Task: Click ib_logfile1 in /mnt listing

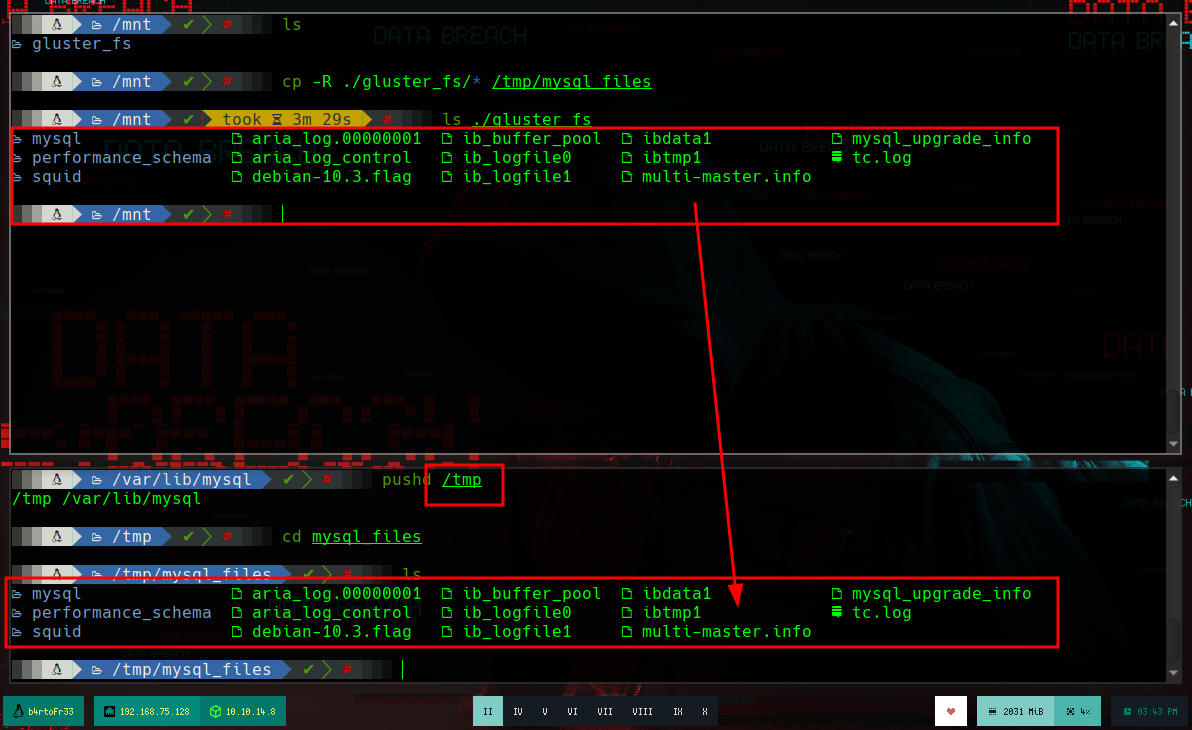Action: tap(517, 176)
